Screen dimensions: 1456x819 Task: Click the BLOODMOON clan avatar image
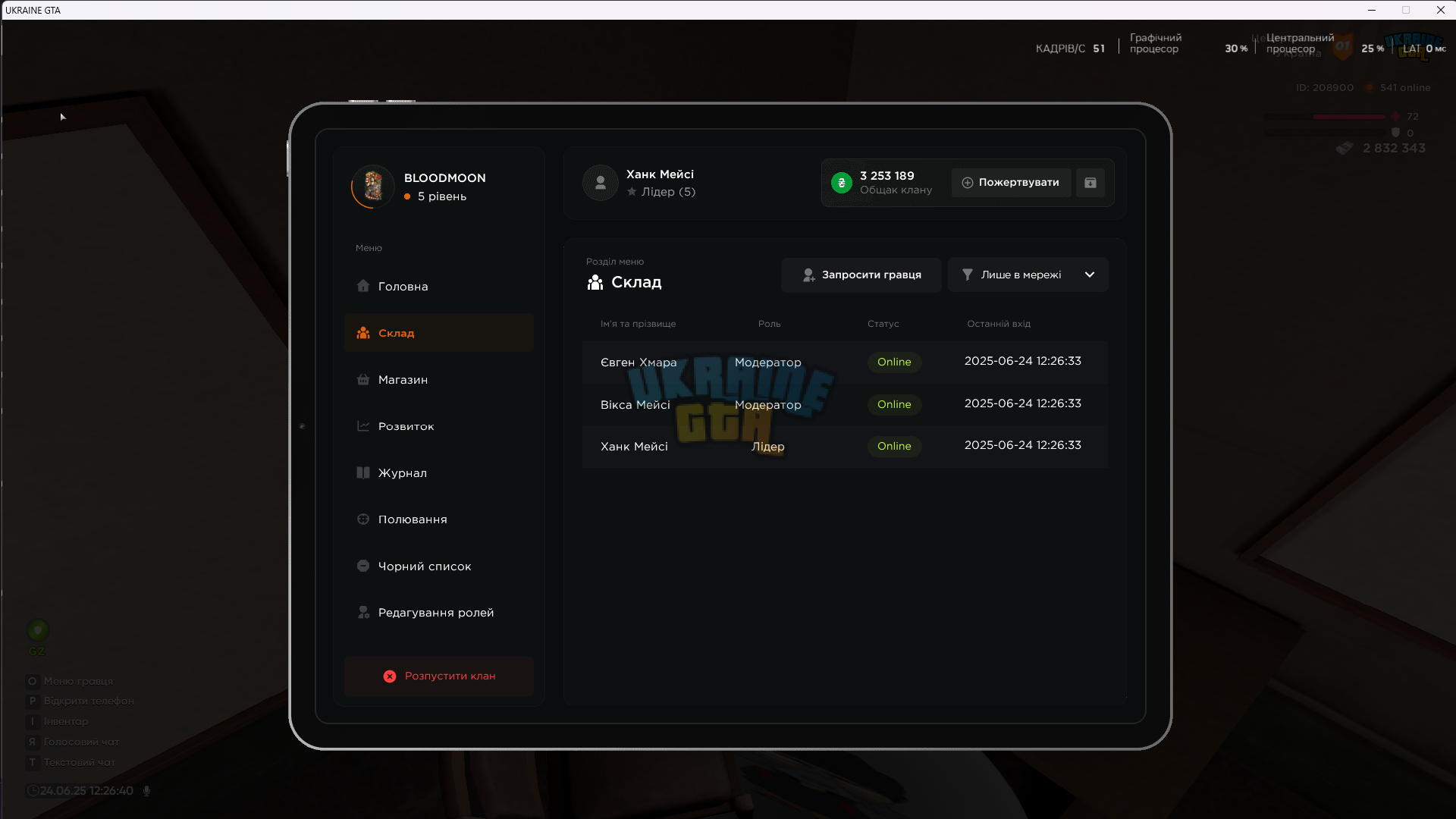373,186
